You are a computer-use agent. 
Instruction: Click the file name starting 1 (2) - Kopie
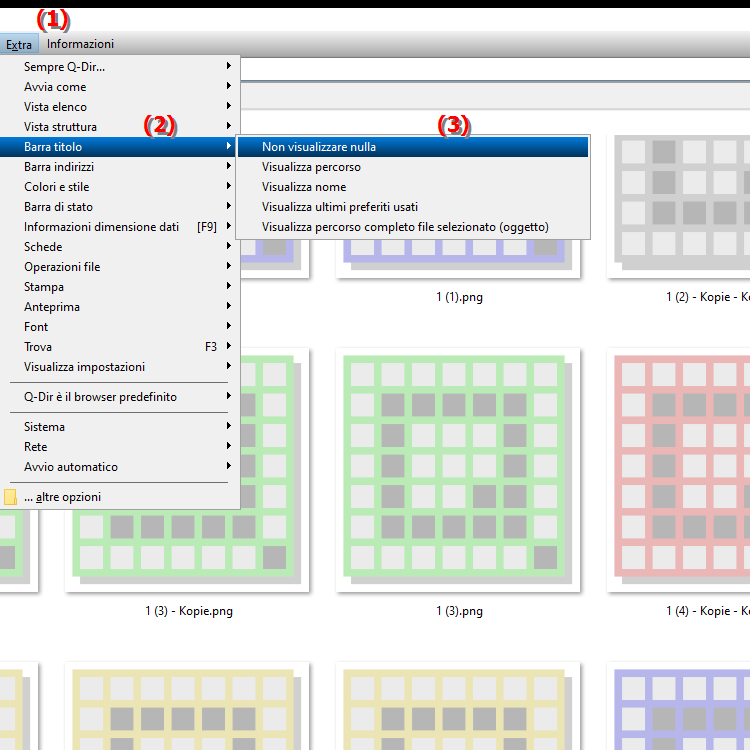[708, 297]
